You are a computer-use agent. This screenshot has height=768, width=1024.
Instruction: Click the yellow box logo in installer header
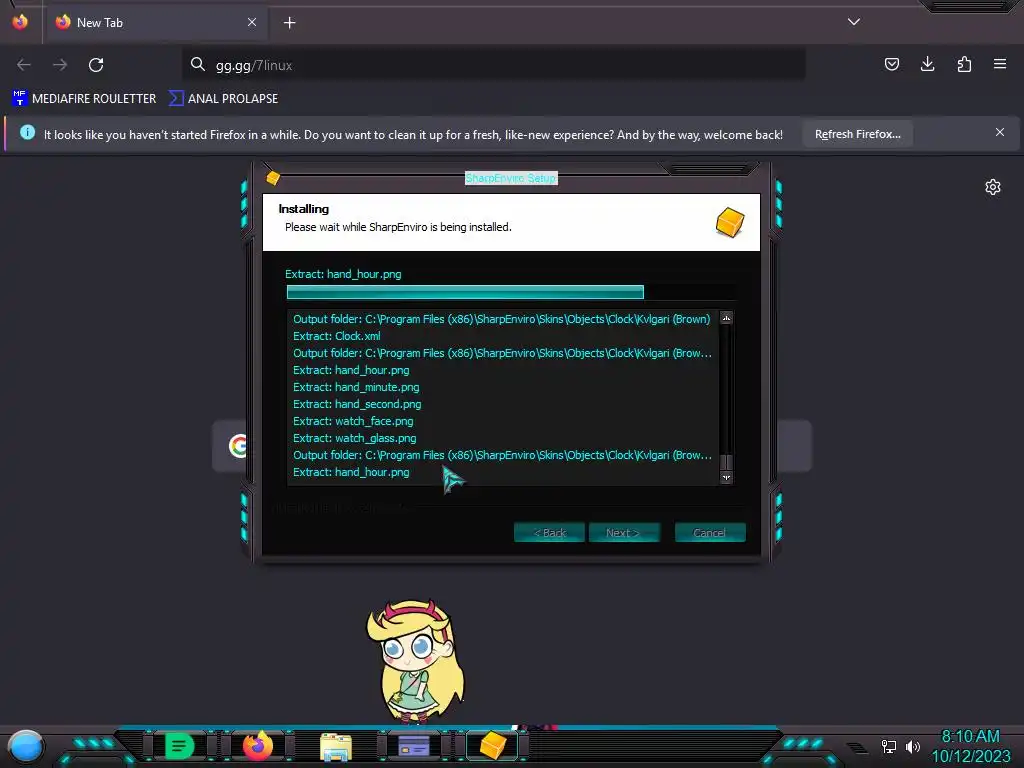coord(729,223)
